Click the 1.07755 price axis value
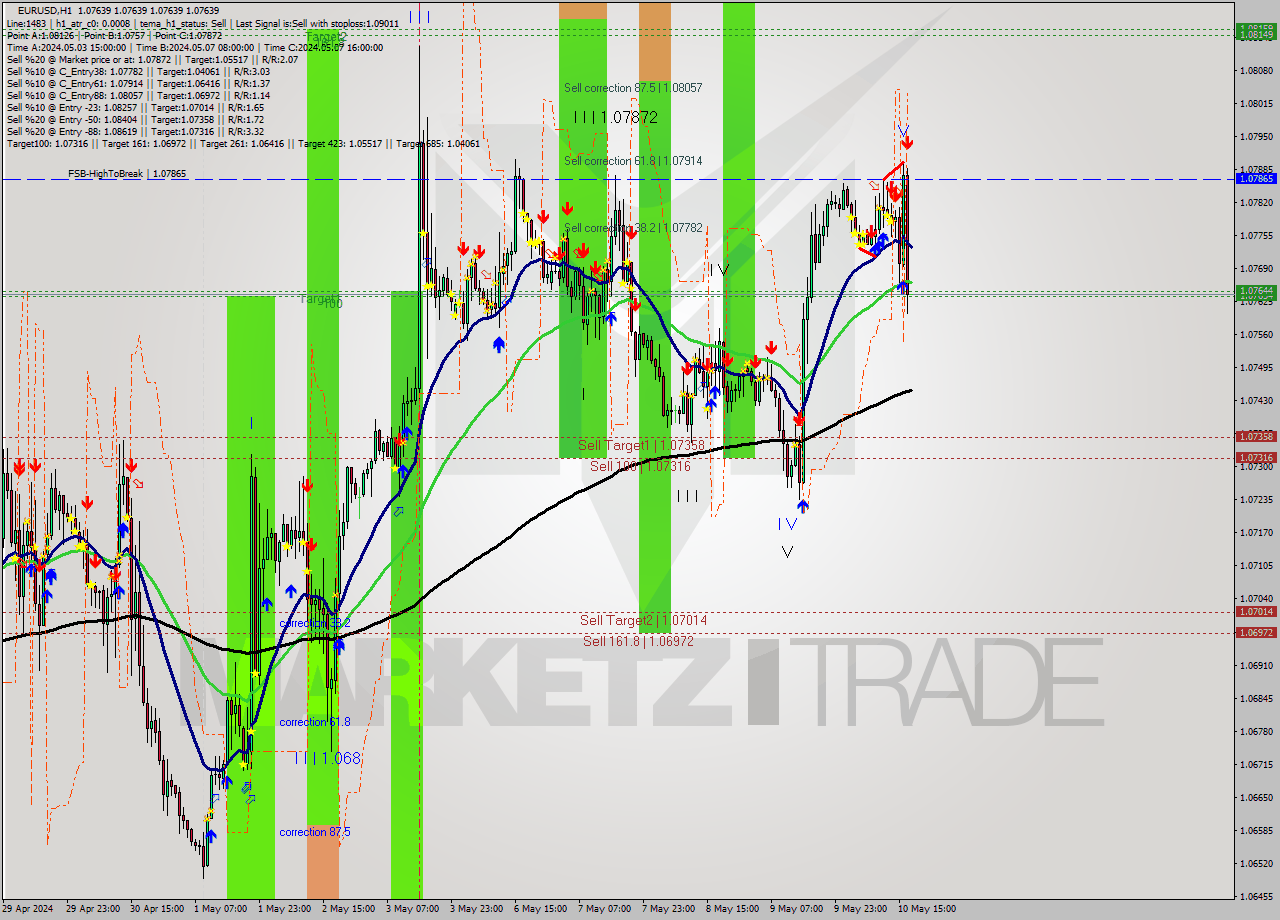 (x=1256, y=235)
